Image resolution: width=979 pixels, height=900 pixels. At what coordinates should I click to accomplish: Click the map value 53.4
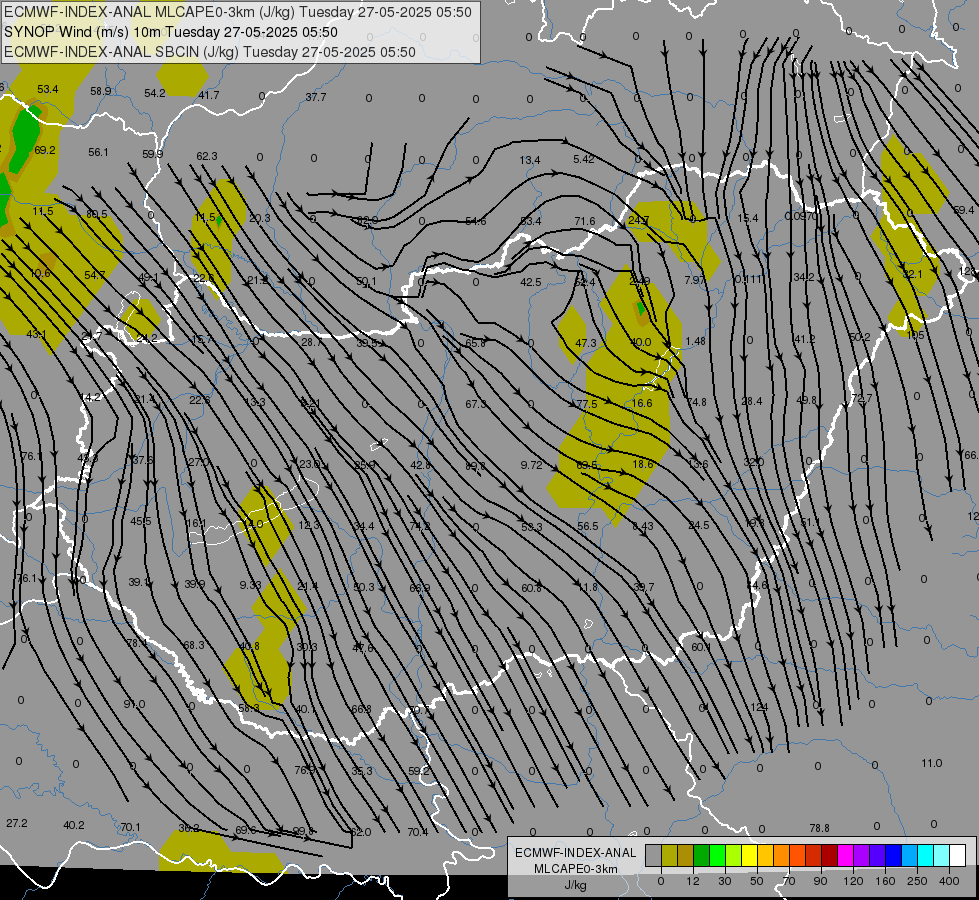48,89
